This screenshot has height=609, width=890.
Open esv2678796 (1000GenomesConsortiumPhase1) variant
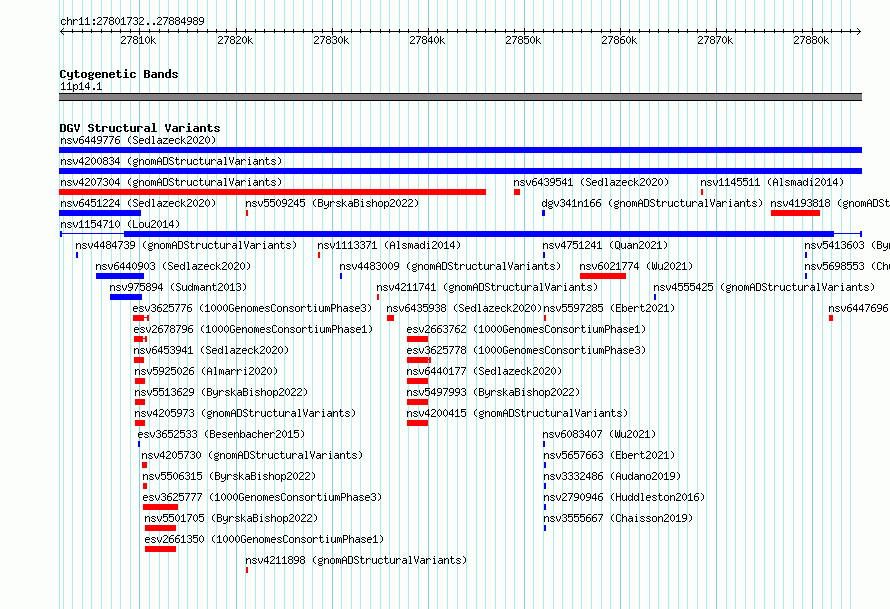point(253,329)
